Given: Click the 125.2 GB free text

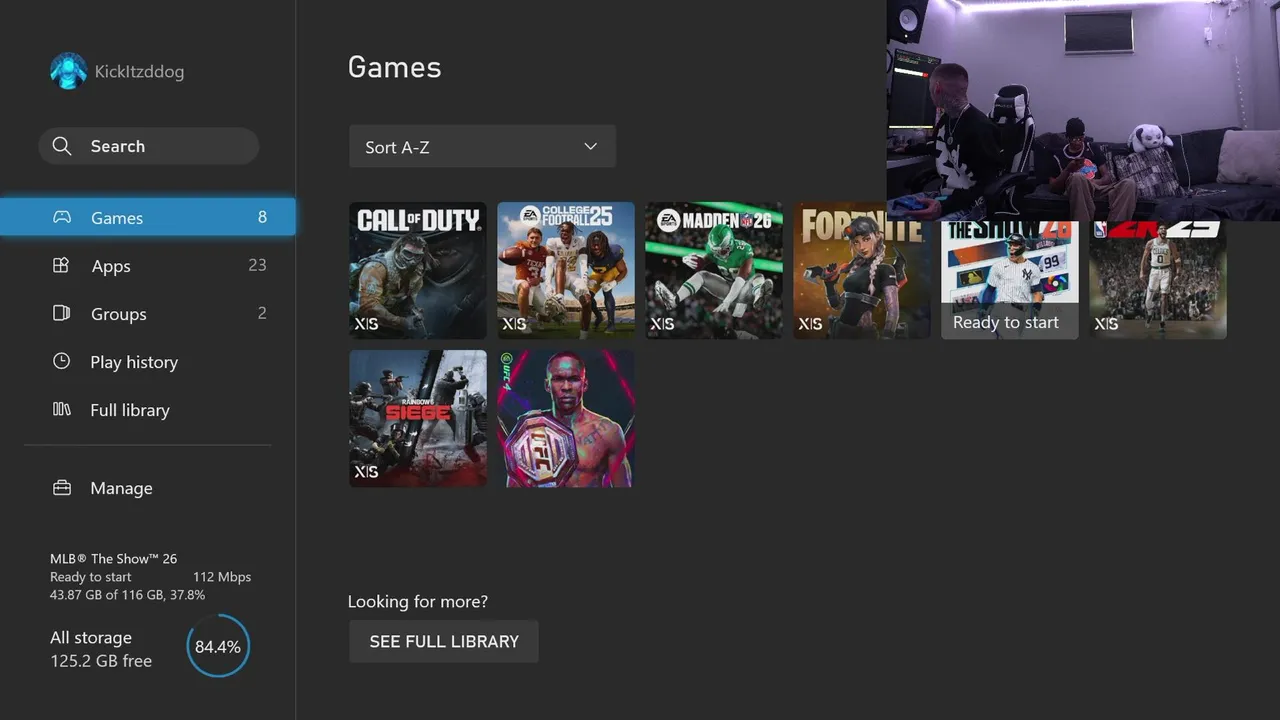Looking at the screenshot, I should [101, 661].
